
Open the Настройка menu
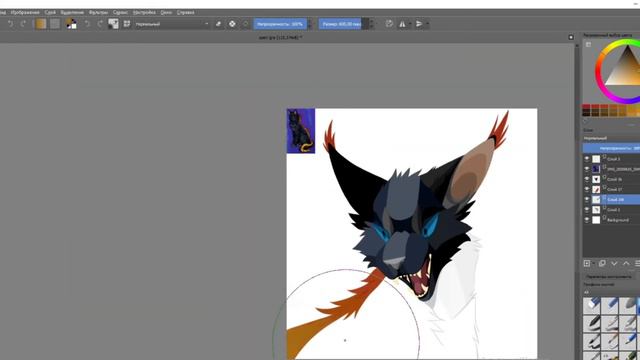(144, 12)
